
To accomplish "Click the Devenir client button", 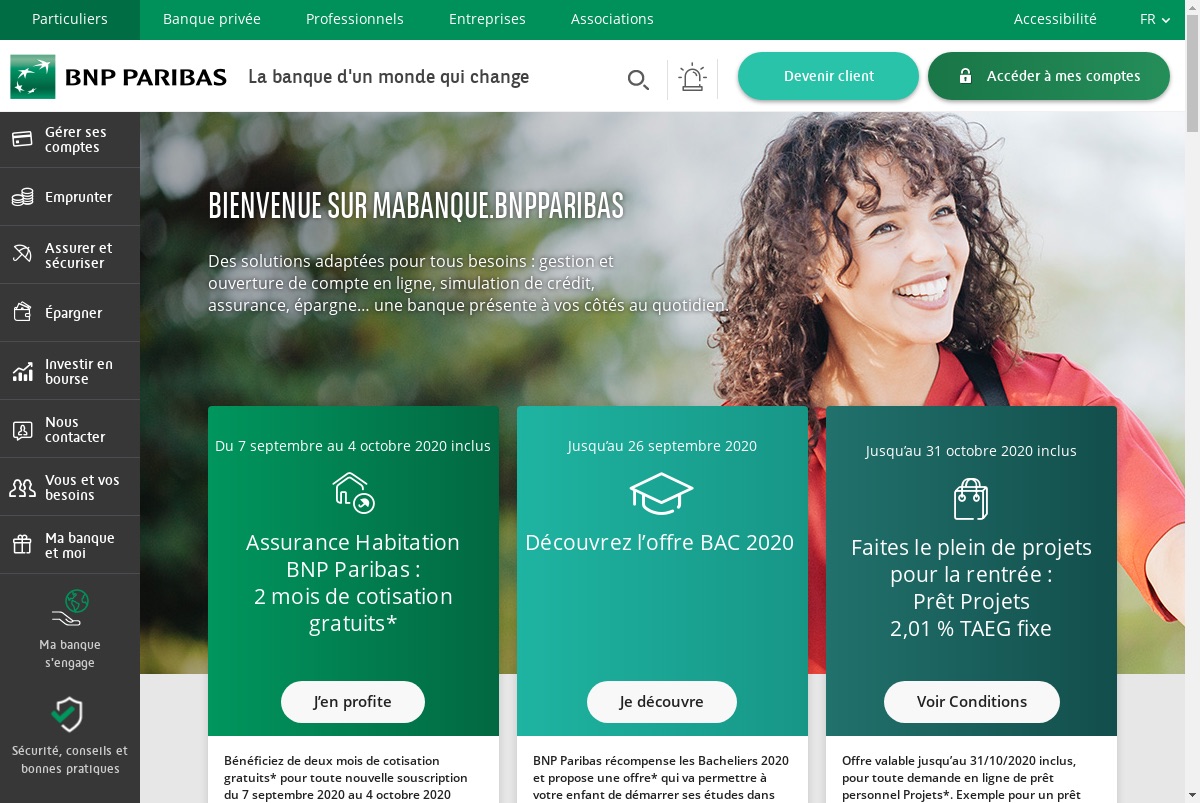I will (x=828, y=76).
